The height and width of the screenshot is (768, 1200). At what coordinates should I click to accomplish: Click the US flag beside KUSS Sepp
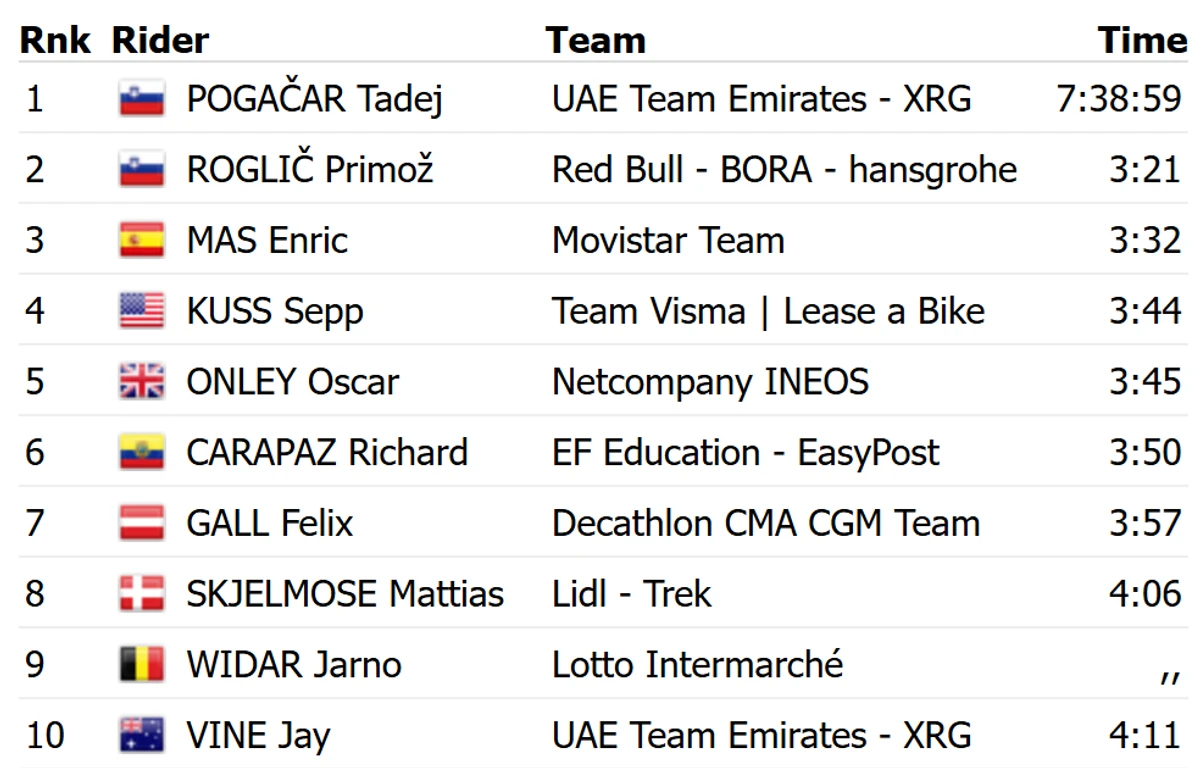click(142, 311)
